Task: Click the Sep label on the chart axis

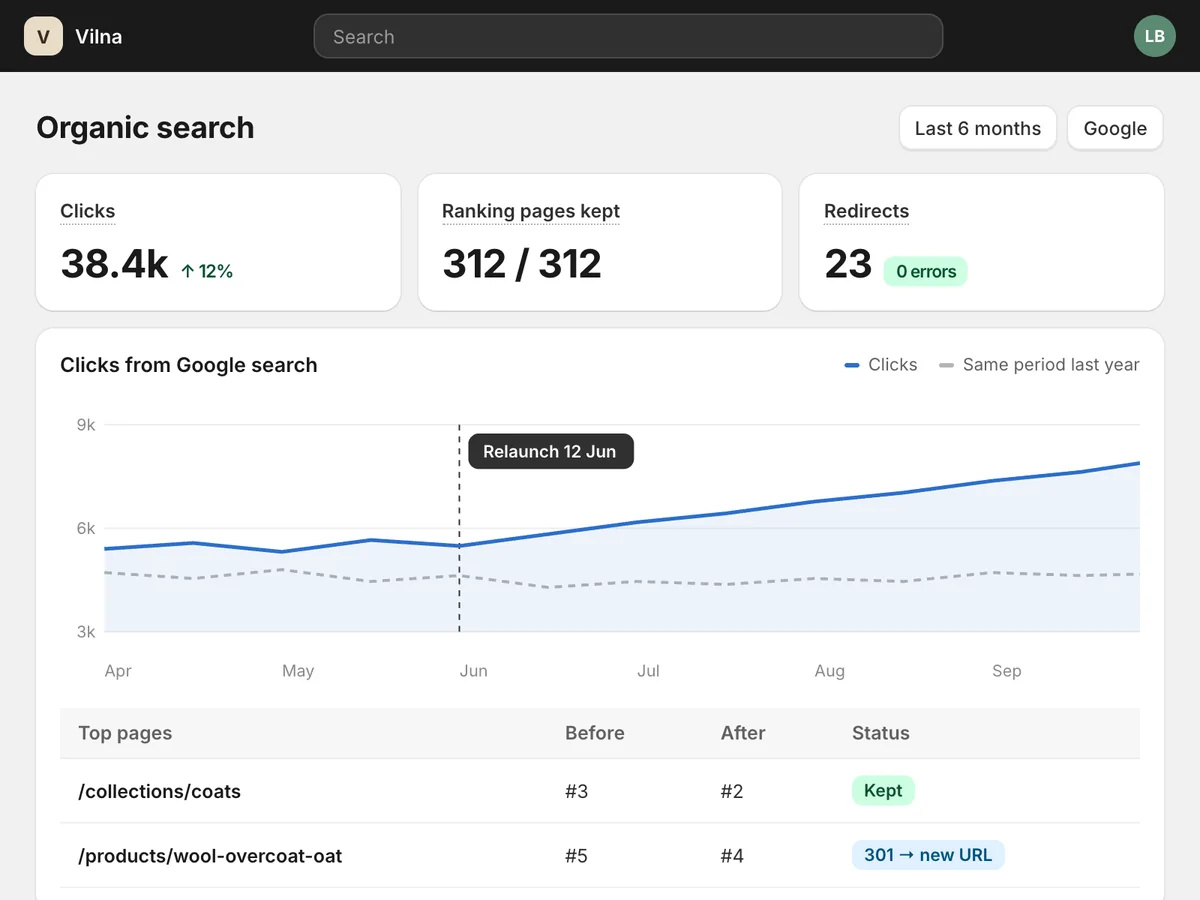Action: [1006, 671]
